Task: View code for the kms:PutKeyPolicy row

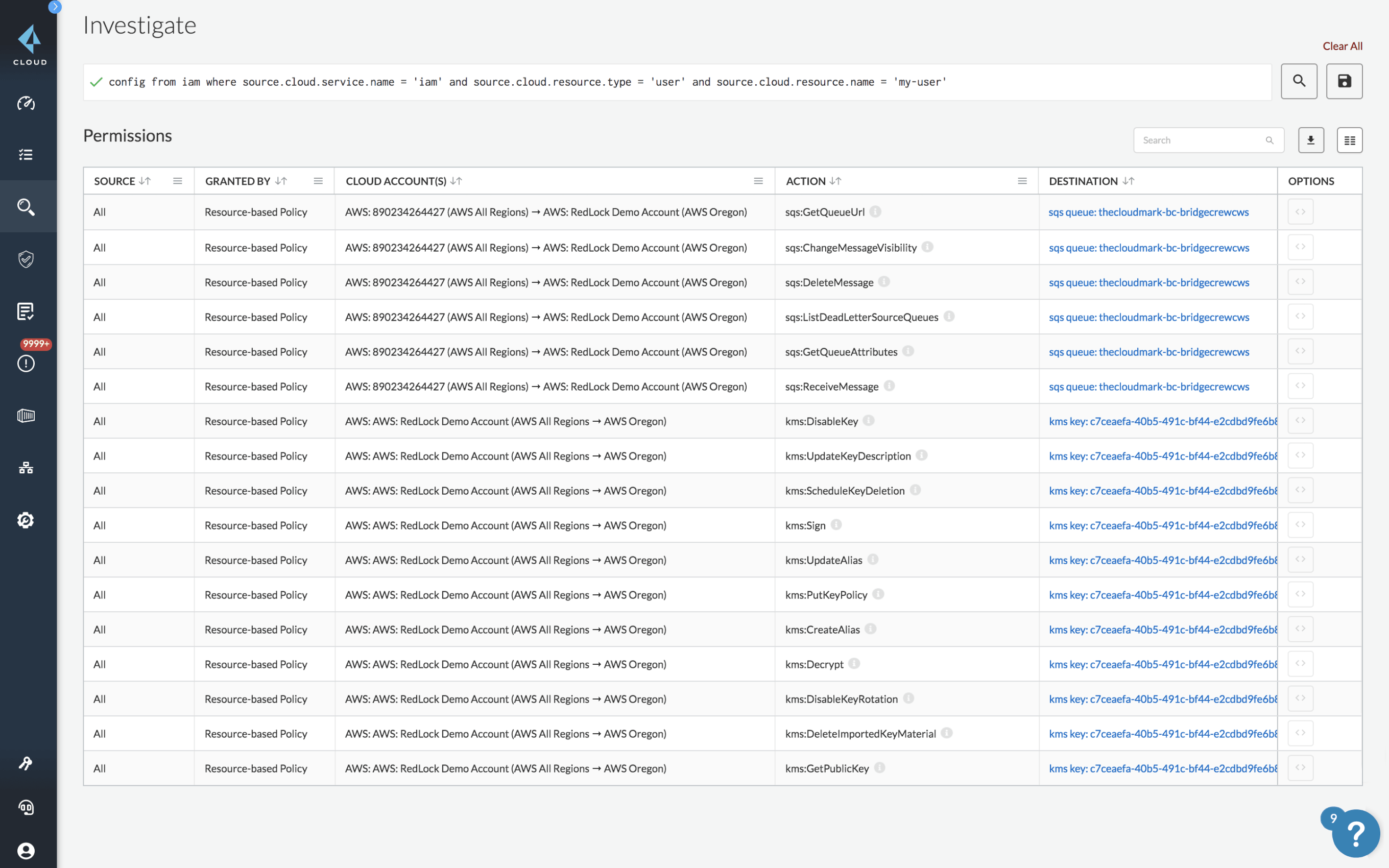Action: pyautogui.click(x=1301, y=594)
